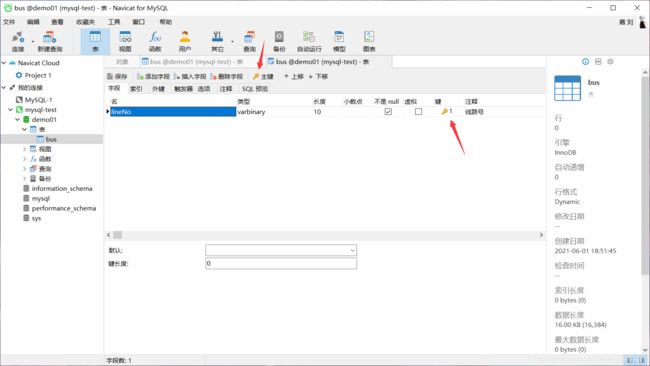
Task: Click the horizontal scrollbar thumb in field grid
Action: 118,235
